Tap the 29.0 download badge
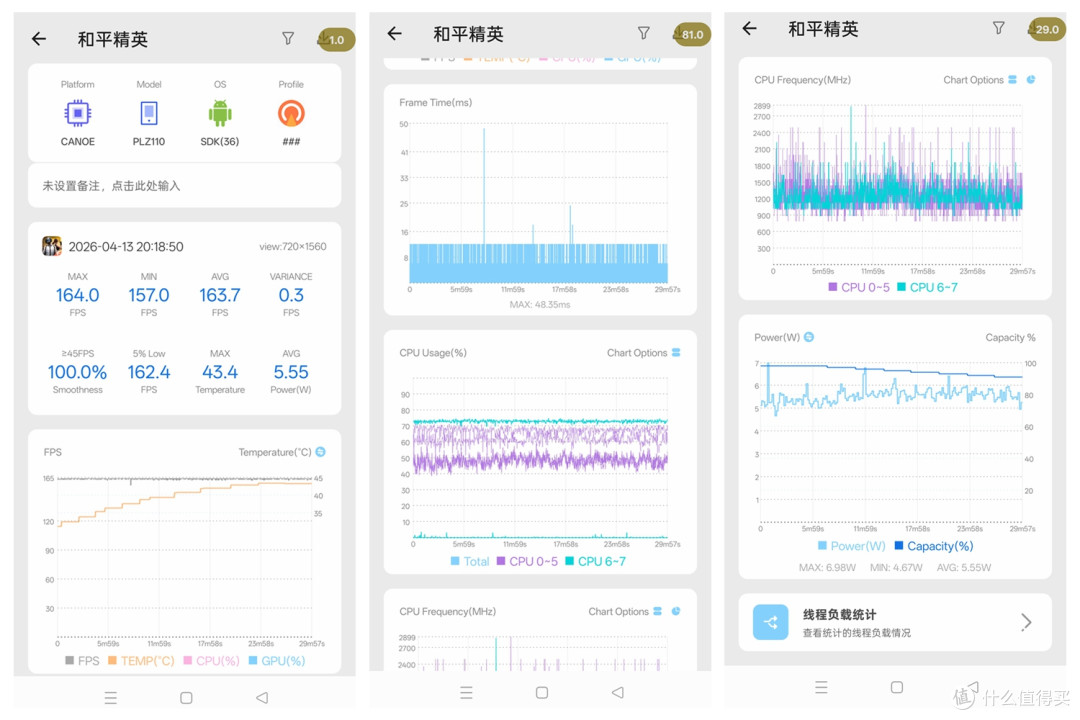 point(1046,29)
